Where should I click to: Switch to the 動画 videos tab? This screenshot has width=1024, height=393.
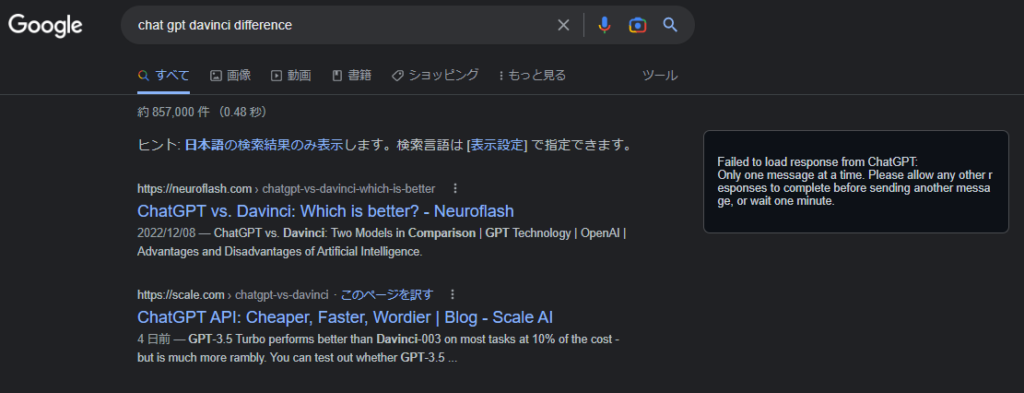(291, 76)
